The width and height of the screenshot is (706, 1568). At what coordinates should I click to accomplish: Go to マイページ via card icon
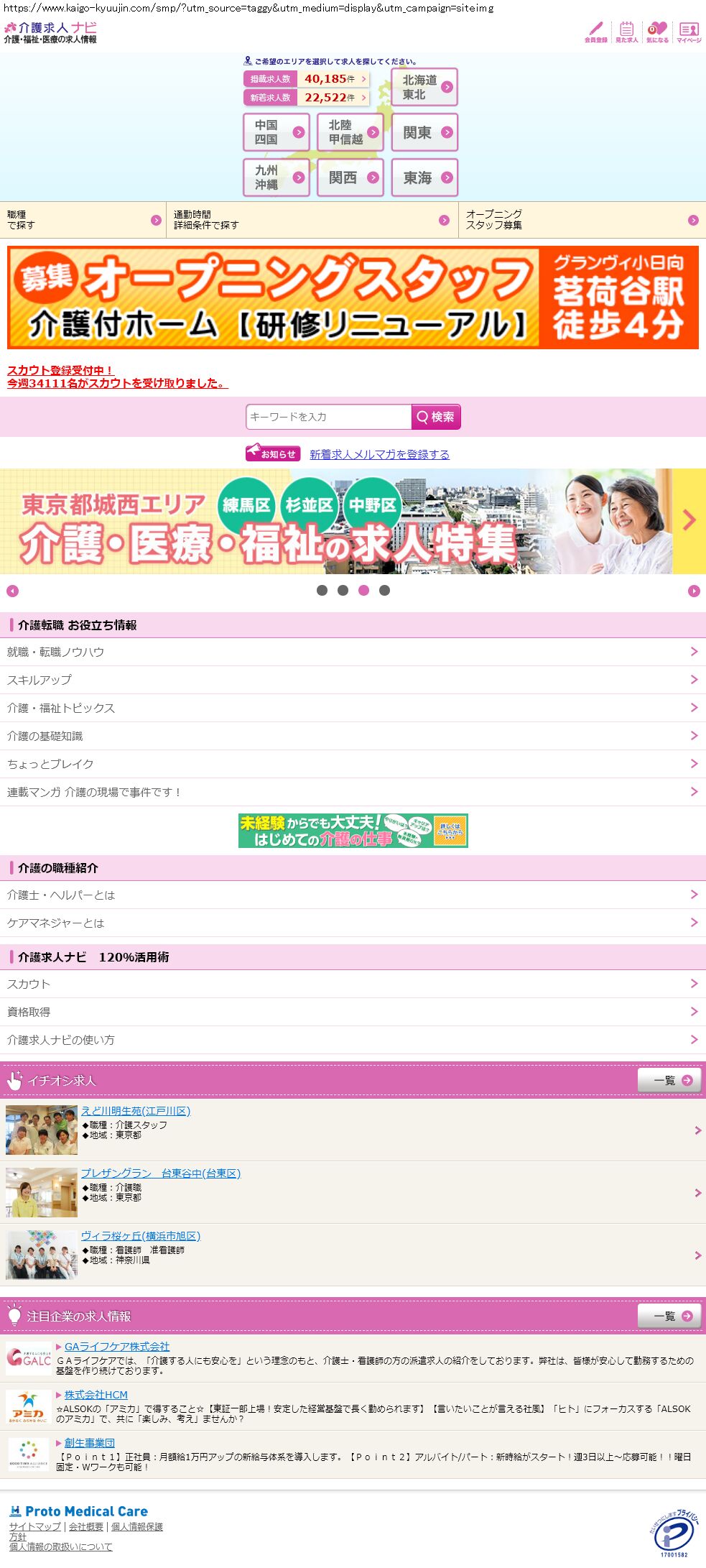click(689, 32)
